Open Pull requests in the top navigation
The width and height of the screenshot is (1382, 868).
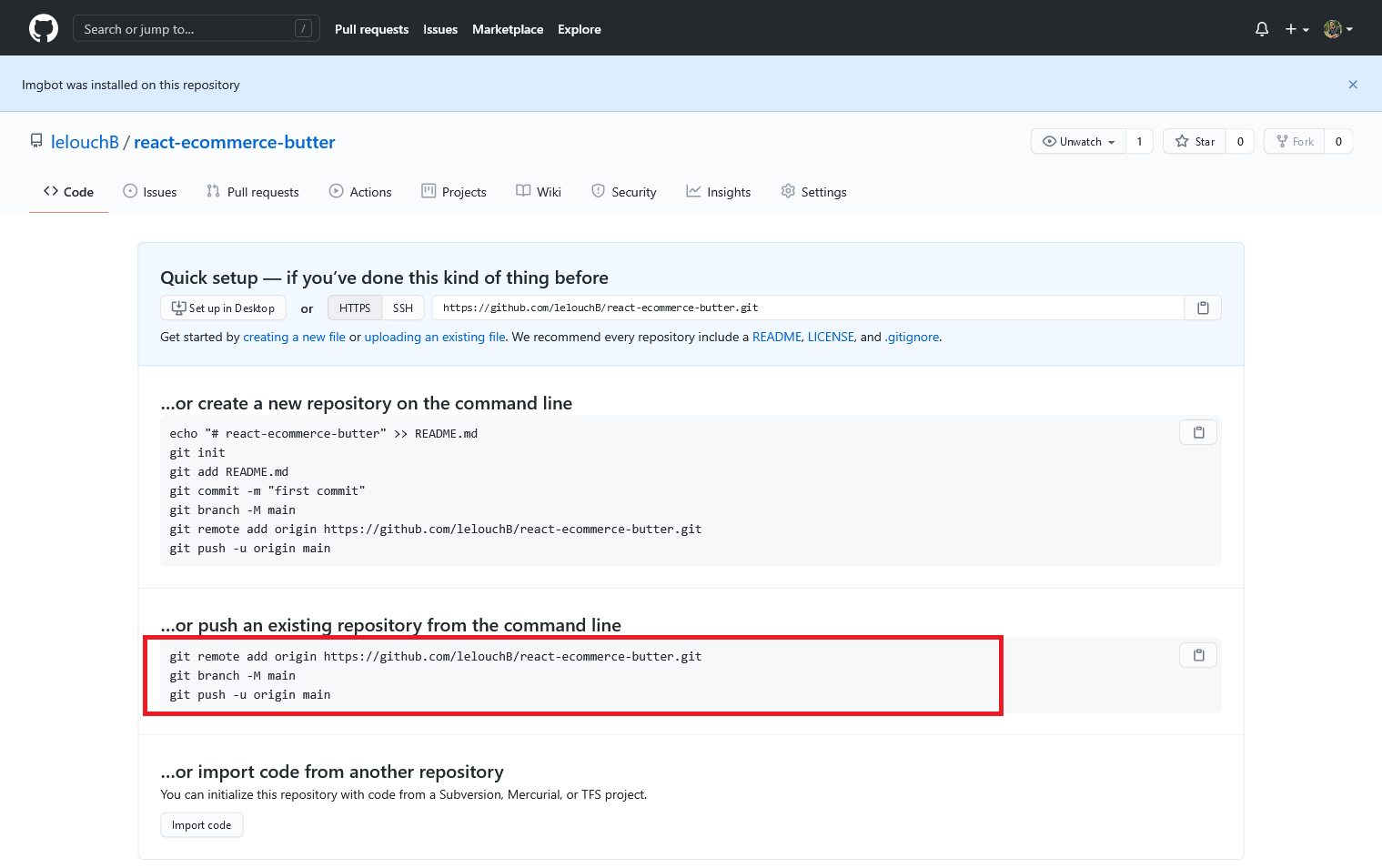click(371, 29)
